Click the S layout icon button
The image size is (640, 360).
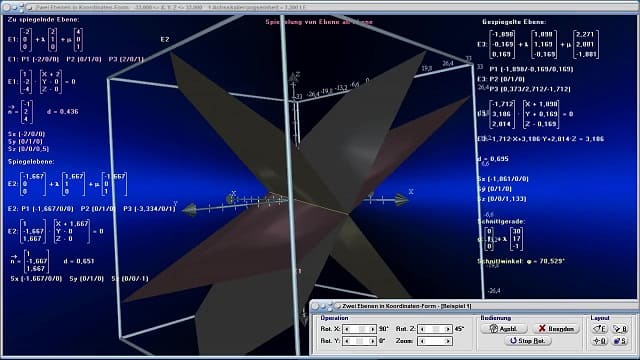(620, 341)
